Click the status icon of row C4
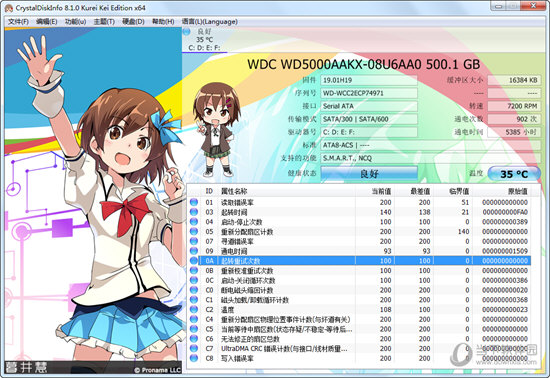This screenshot has width=550, height=378. [194, 319]
